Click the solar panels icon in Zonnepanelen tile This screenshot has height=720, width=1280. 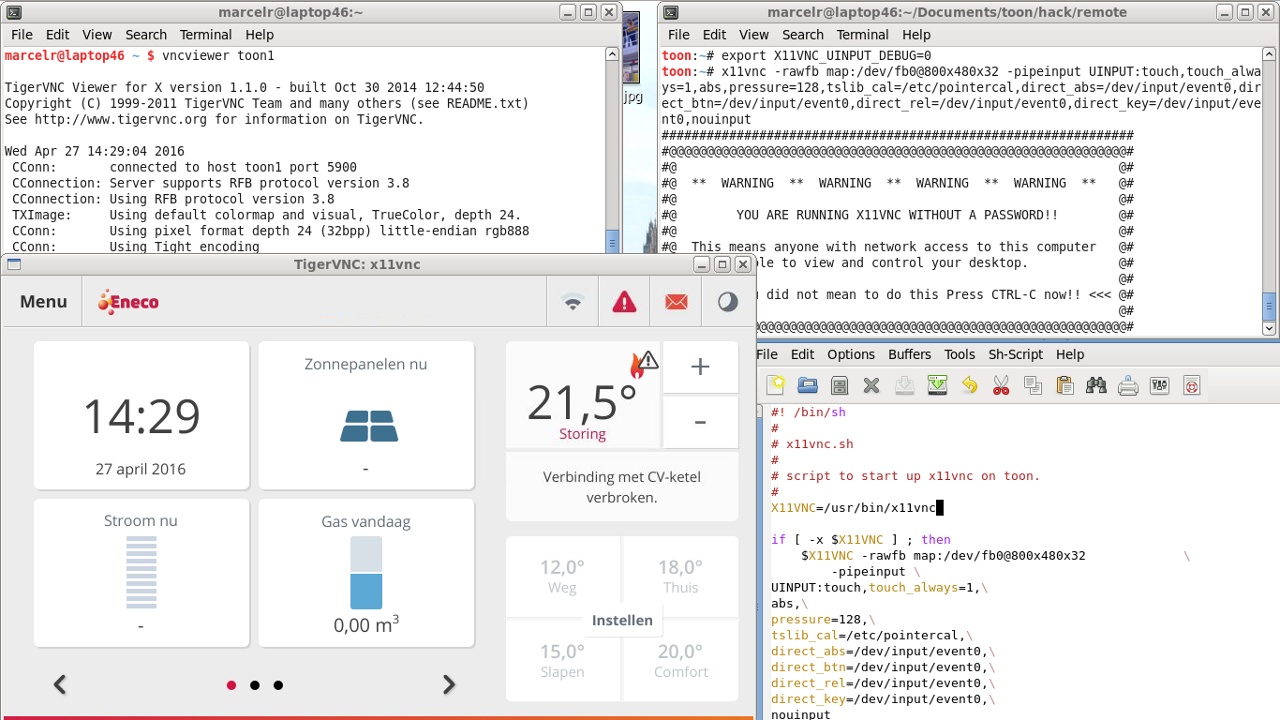tap(369, 426)
